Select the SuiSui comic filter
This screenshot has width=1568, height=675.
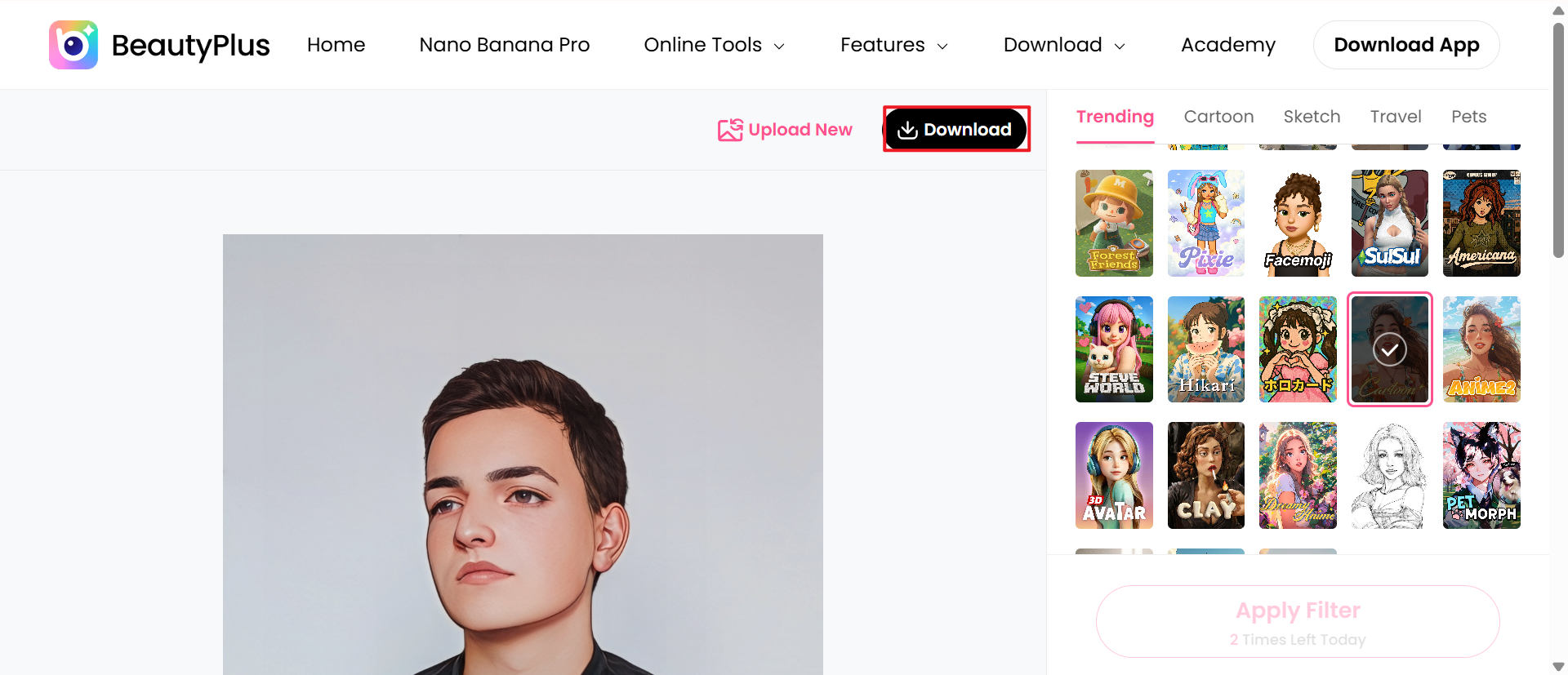click(x=1389, y=223)
